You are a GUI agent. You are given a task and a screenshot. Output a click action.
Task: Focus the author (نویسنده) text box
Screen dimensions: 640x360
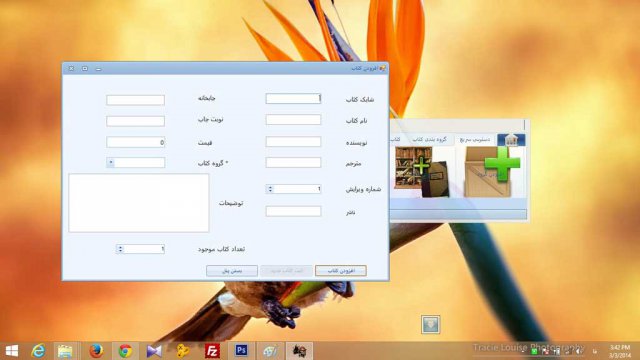[x=293, y=142]
